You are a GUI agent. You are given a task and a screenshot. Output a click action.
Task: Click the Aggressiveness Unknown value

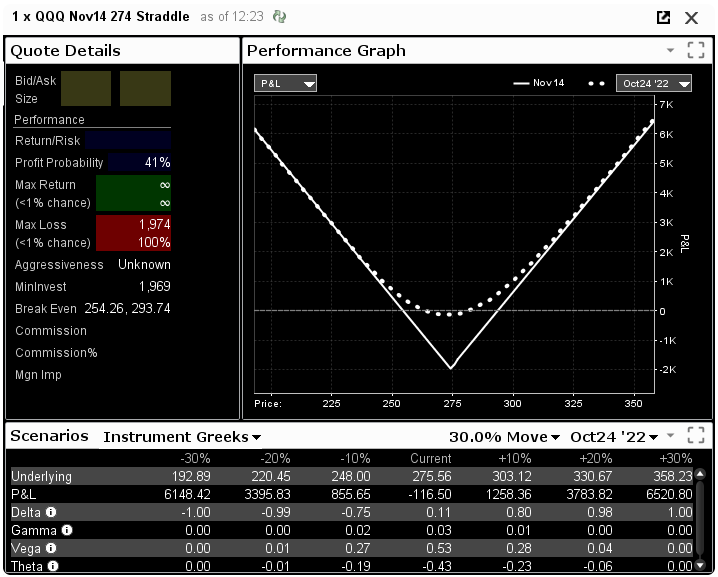(144, 265)
